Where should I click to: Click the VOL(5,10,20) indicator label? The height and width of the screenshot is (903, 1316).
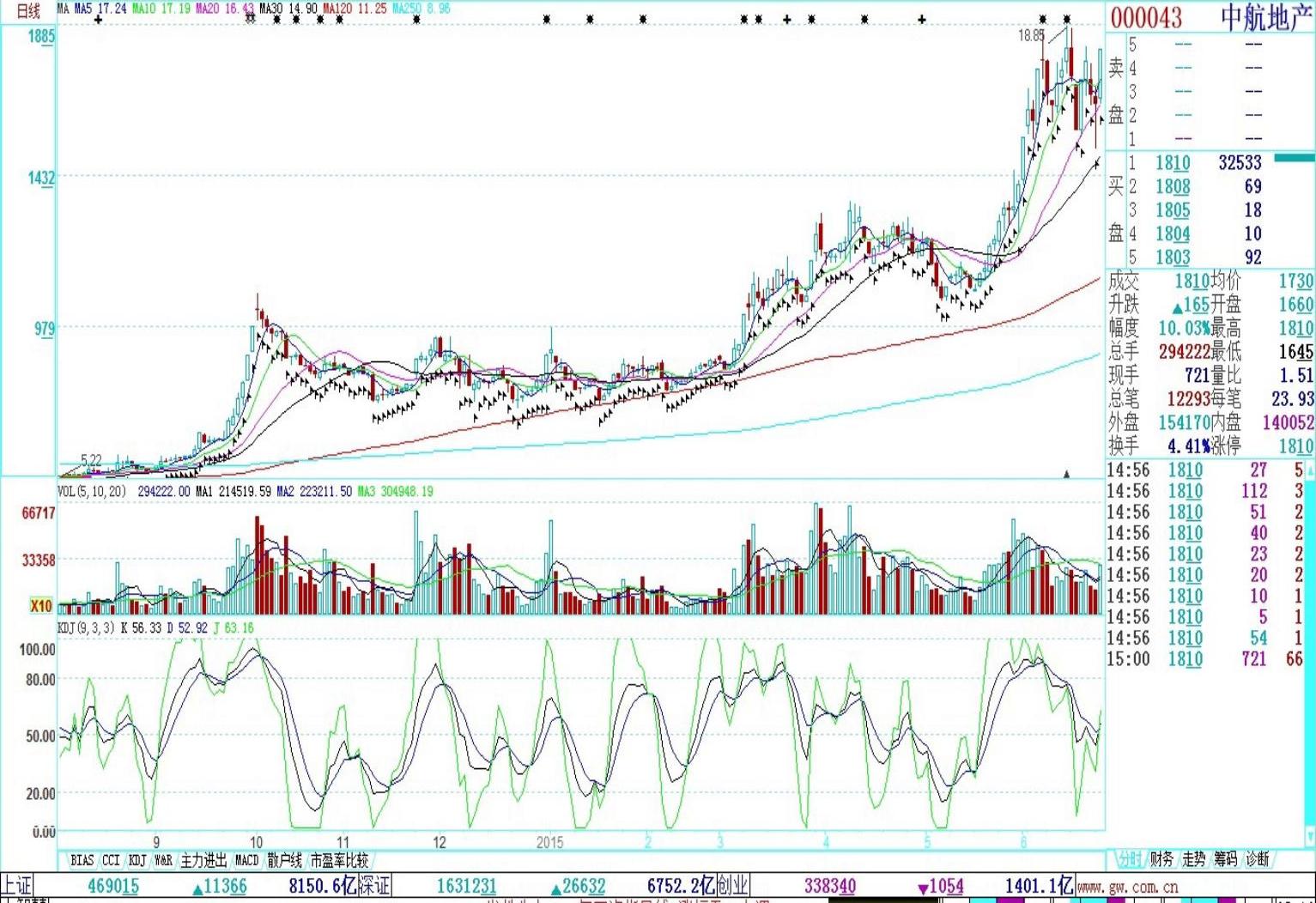pos(92,491)
